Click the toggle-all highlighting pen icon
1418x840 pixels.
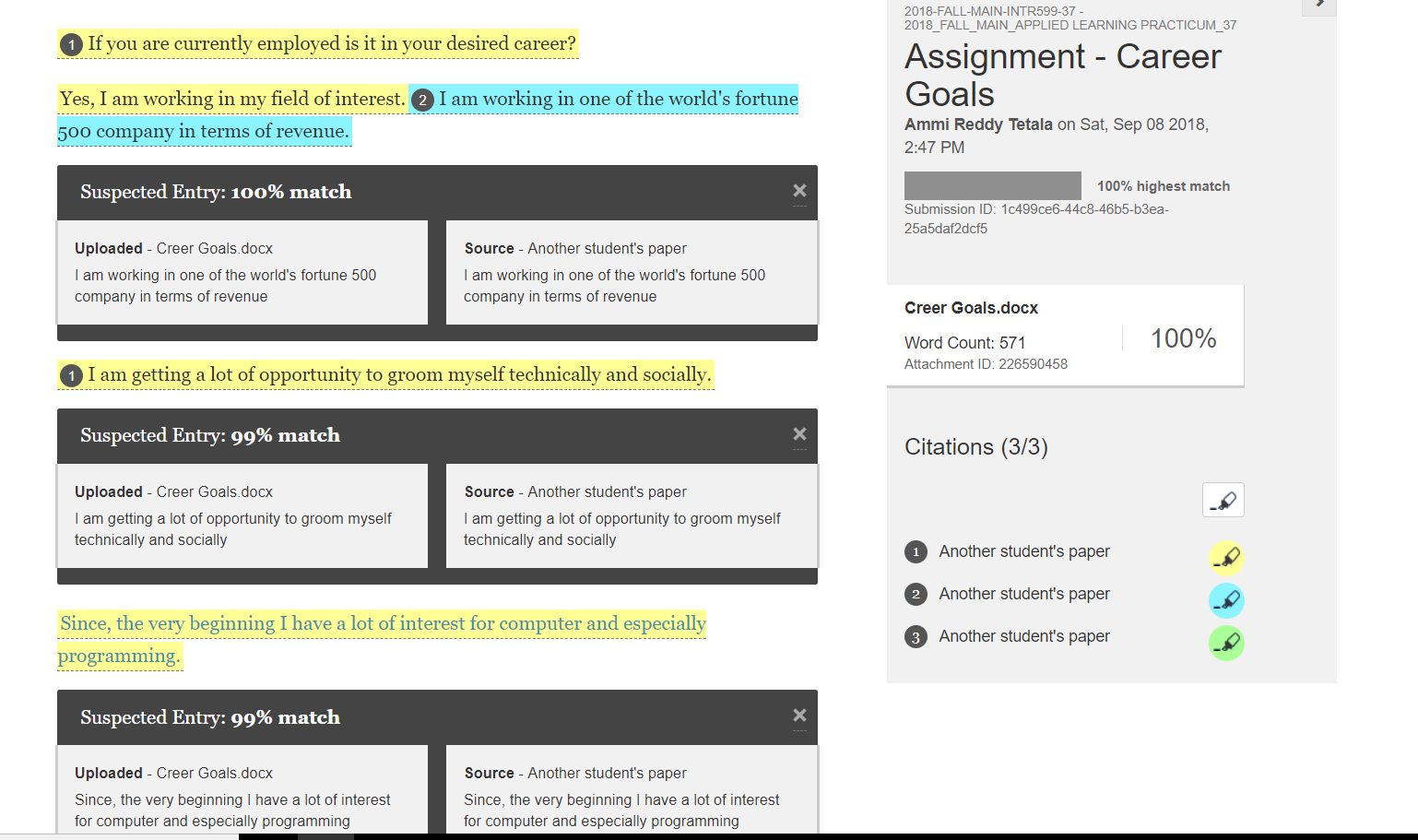[1223, 500]
